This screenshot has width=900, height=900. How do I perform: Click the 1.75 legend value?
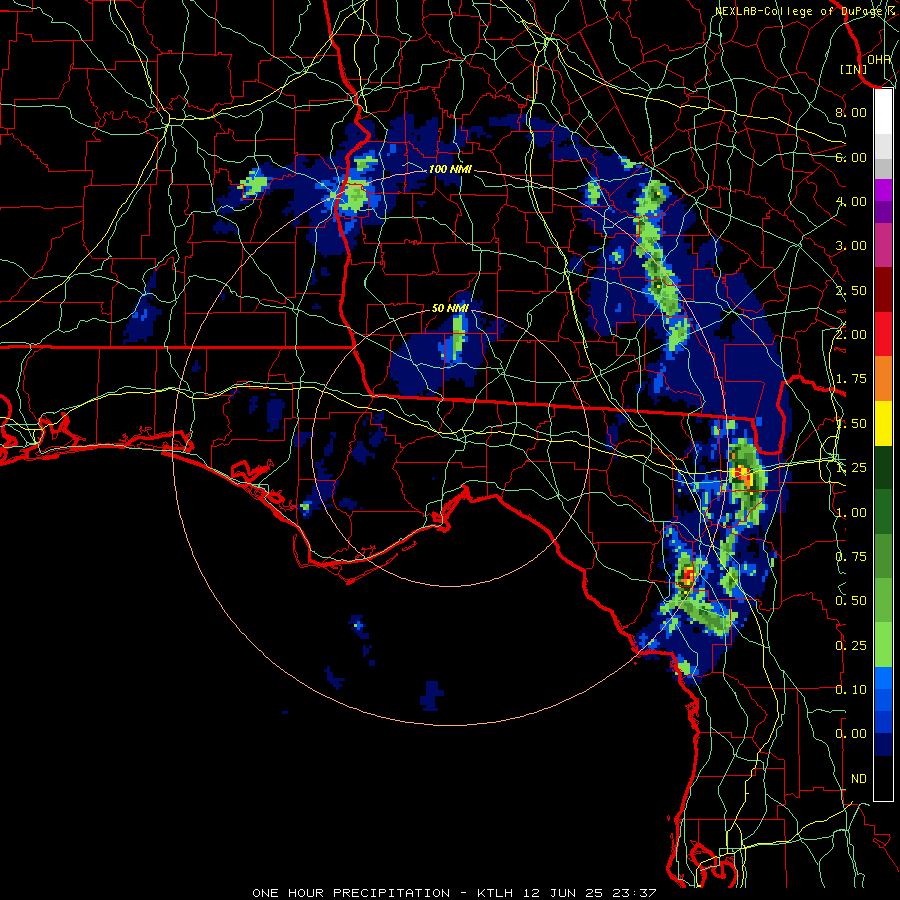(x=851, y=379)
